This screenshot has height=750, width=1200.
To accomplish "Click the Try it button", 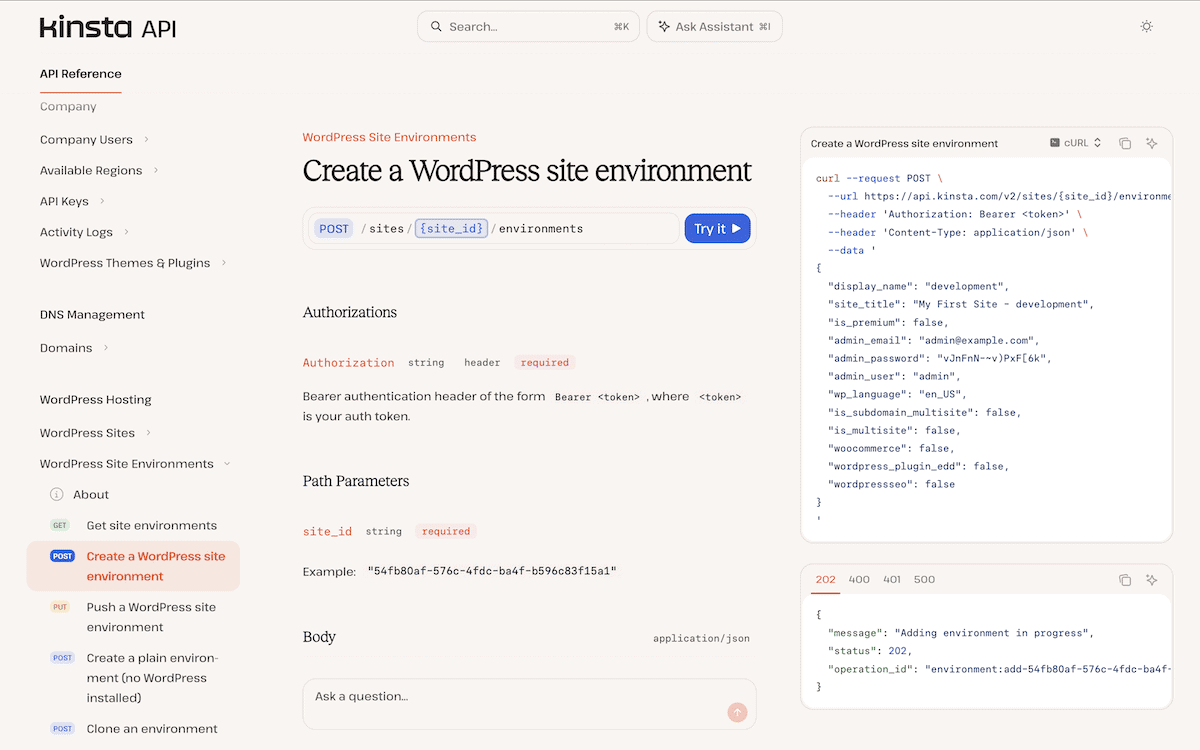I will [717, 228].
